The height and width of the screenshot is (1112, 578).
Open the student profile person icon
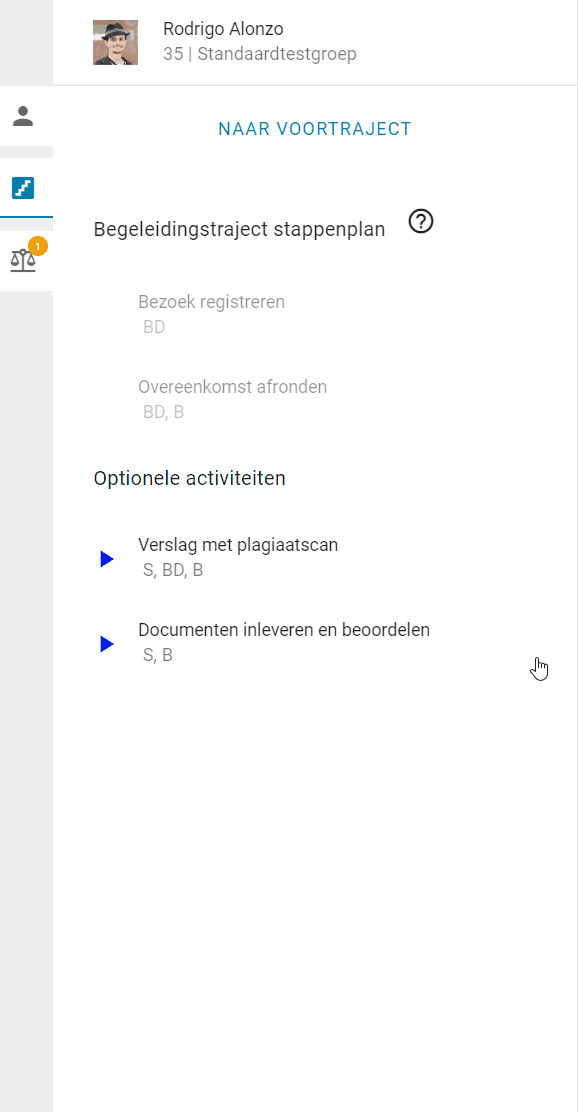pos(24,114)
